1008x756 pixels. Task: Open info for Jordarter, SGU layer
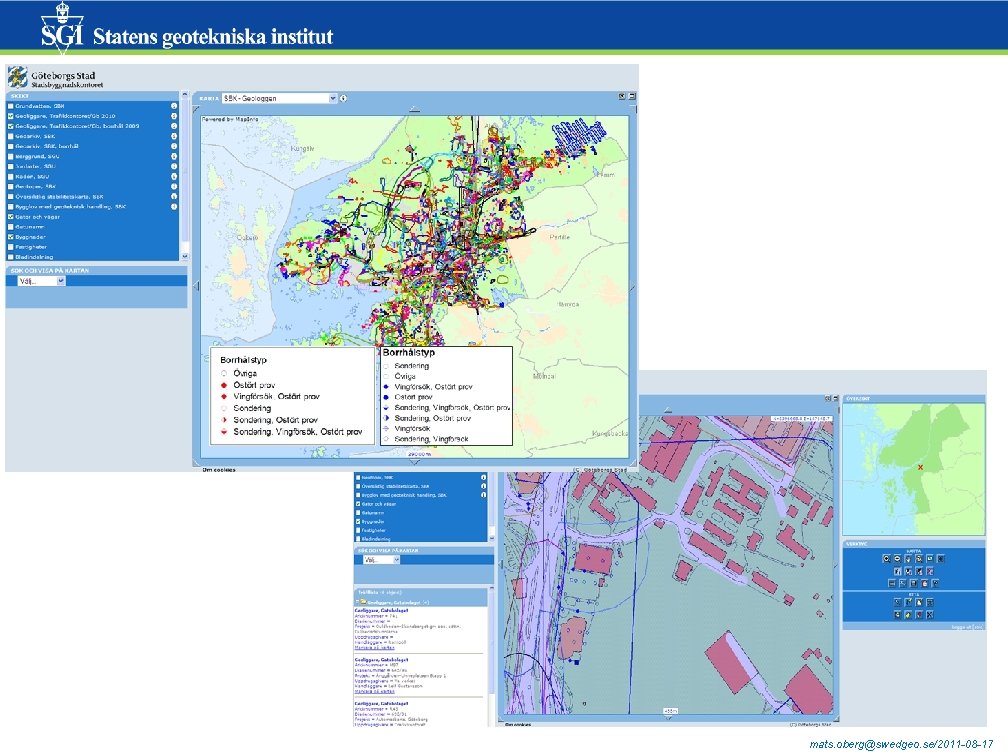click(x=174, y=166)
